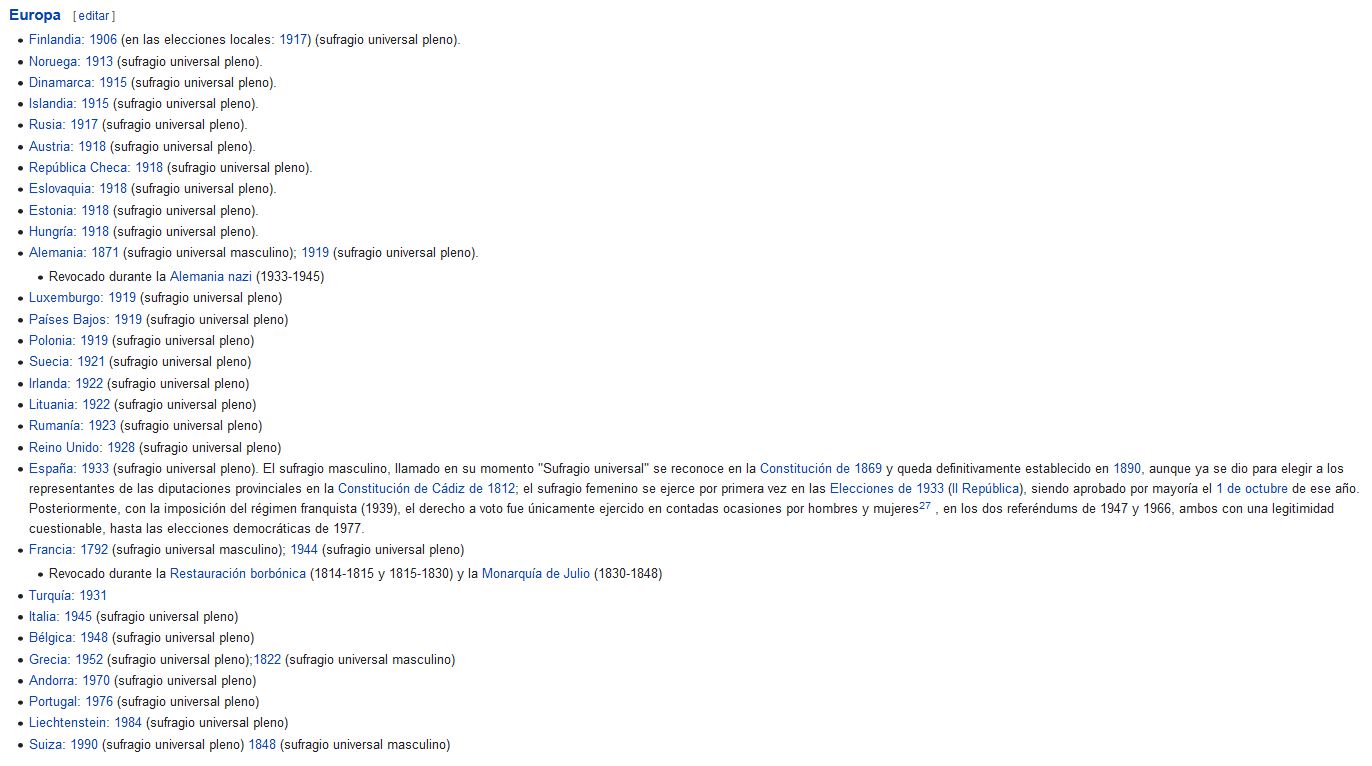
Task: Open the 'Monarquía de Julio' link
Action: pos(536,574)
